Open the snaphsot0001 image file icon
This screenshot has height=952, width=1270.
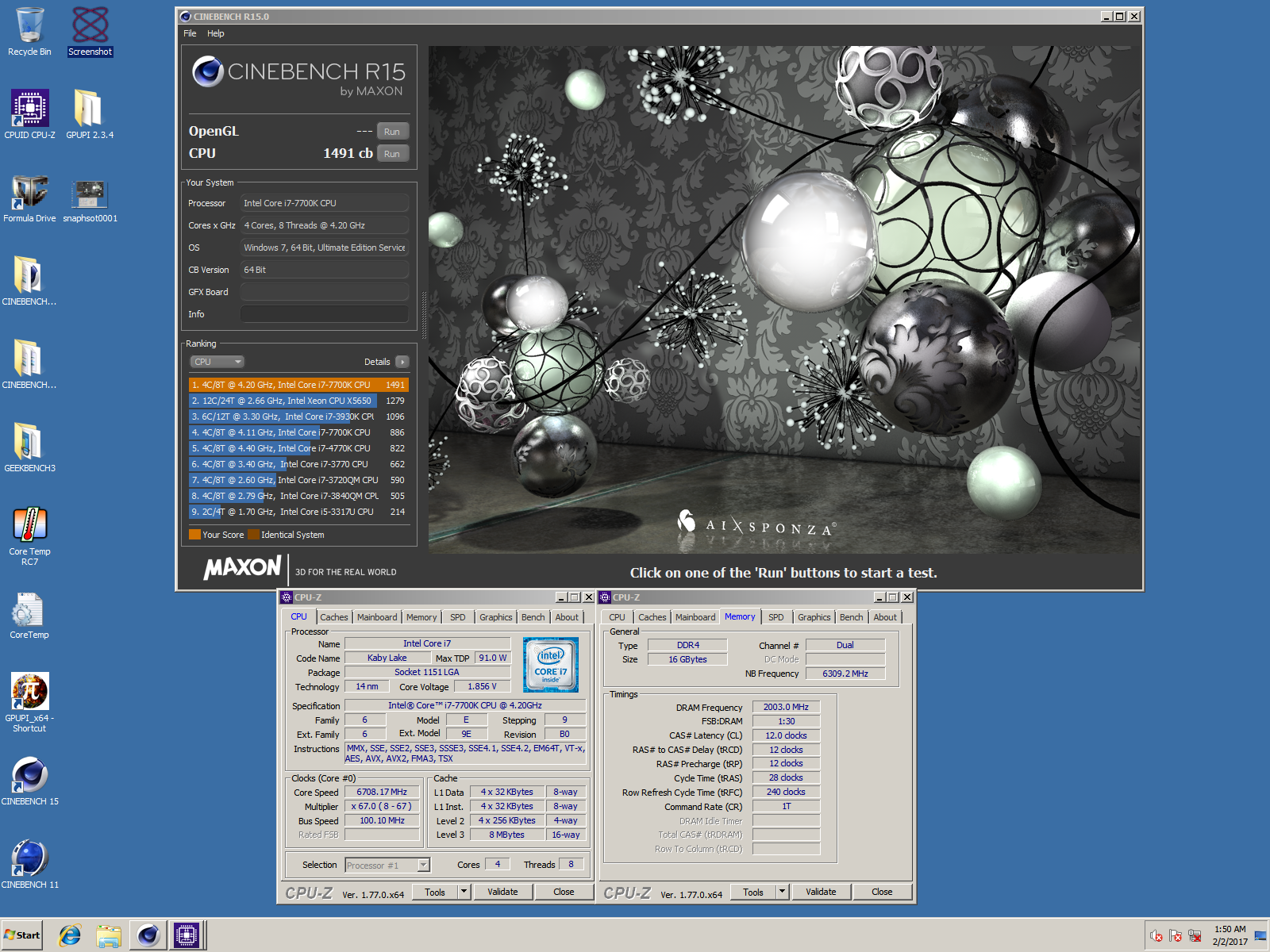(90, 198)
